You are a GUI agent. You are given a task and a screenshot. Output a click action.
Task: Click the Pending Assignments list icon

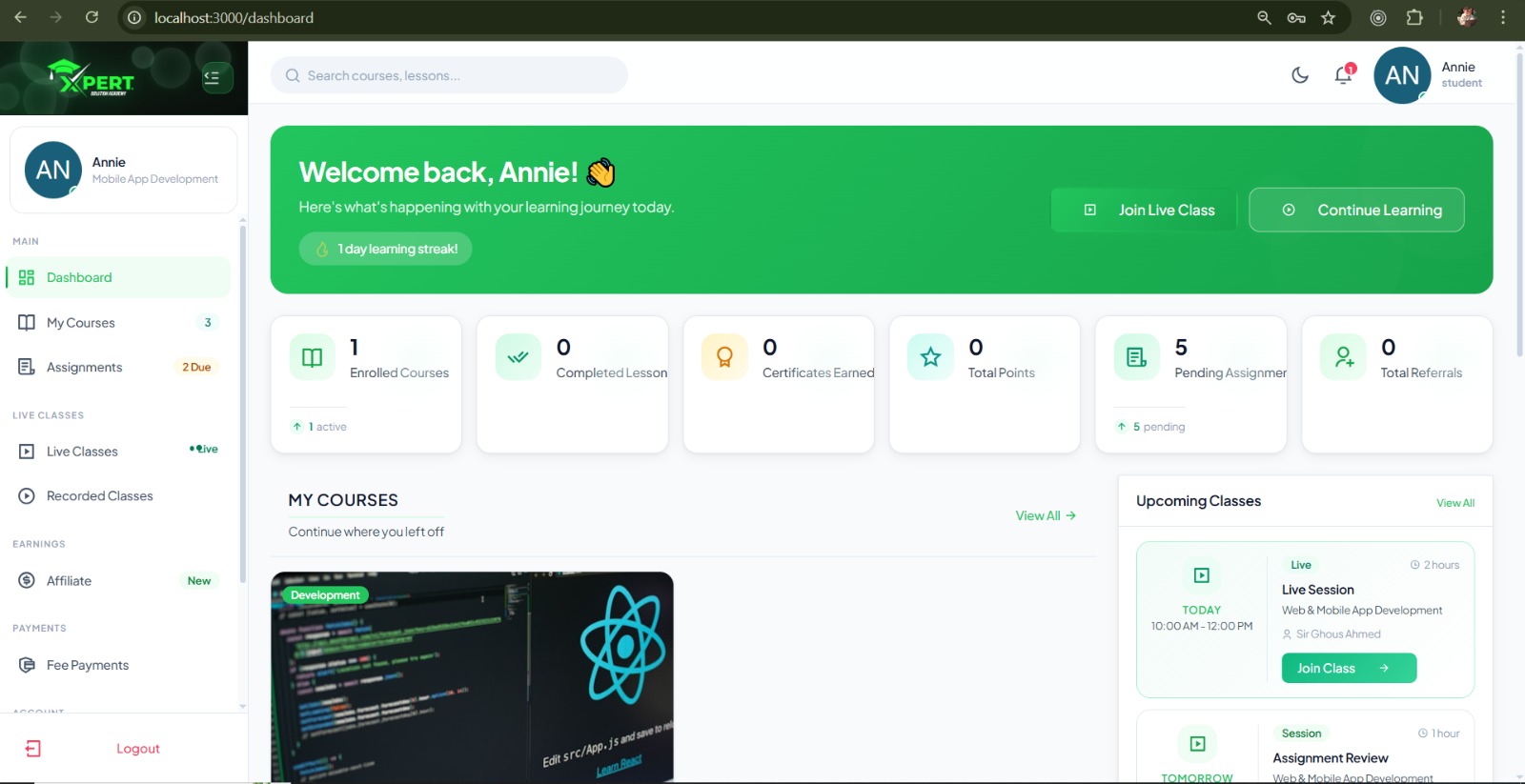[x=1137, y=357]
